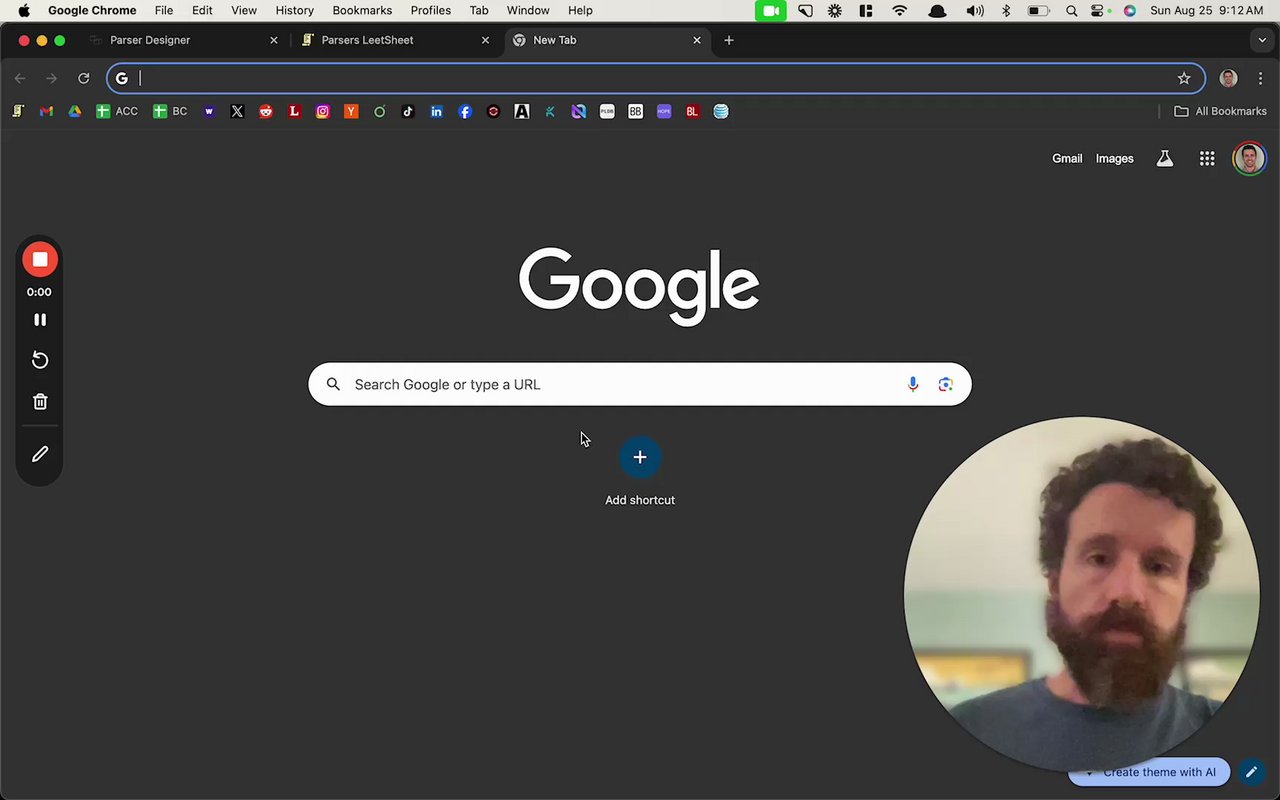Open the X (Twitter) bookmark
This screenshot has width=1280, height=800.
[x=237, y=112]
